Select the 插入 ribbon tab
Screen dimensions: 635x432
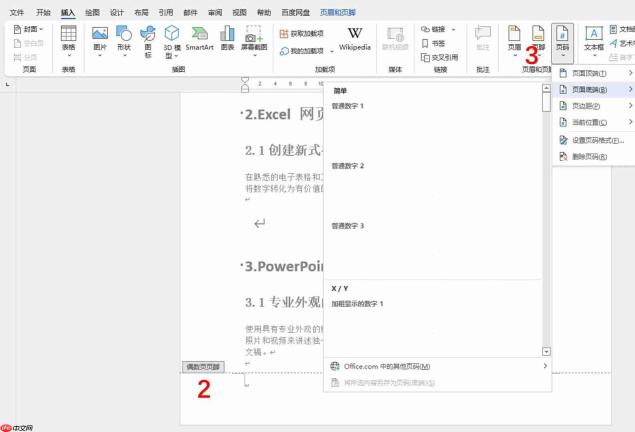pyautogui.click(x=68, y=13)
